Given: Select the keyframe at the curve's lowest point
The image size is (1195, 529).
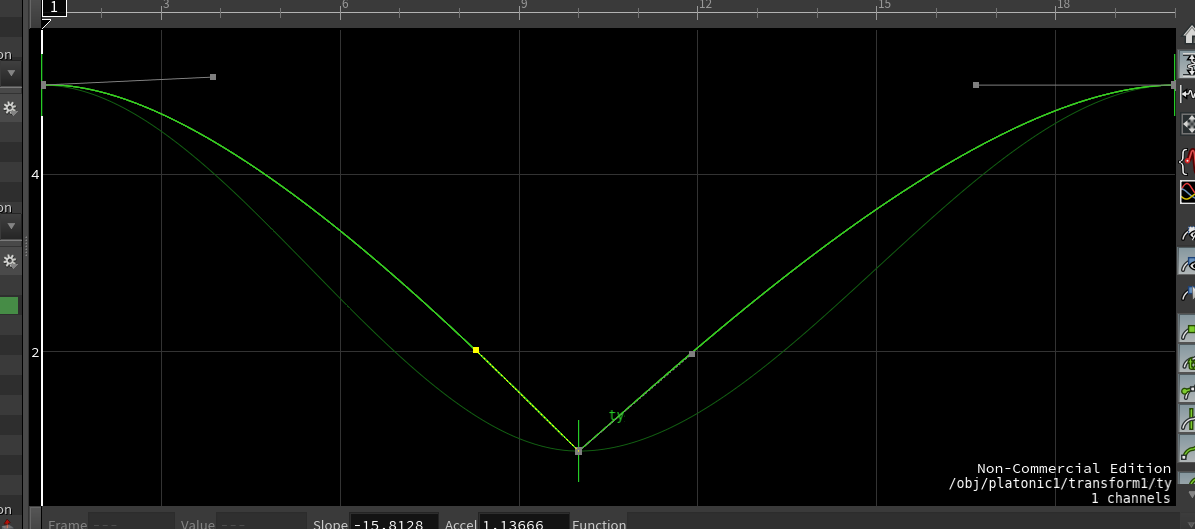Looking at the screenshot, I should tap(578, 451).
